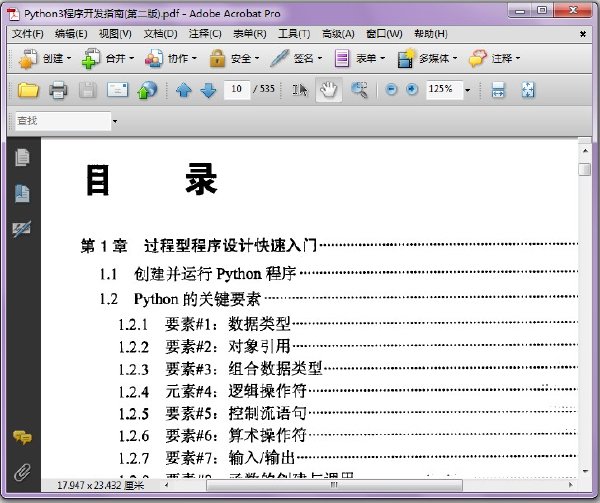Click the 第1章 过程型程序设计快速入门 heading
Screen dimensions: 600x503
199,245
